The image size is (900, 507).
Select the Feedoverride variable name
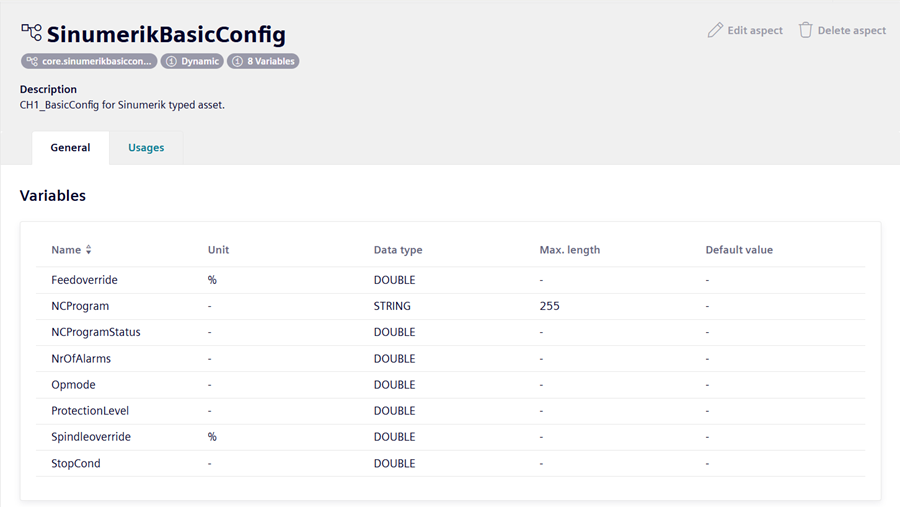(x=84, y=280)
